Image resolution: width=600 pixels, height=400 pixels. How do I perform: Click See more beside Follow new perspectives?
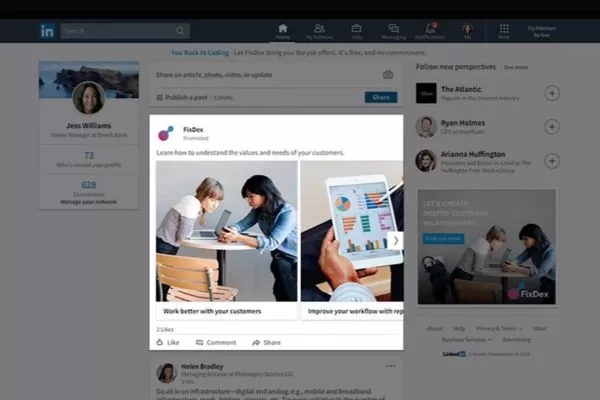click(x=516, y=67)
